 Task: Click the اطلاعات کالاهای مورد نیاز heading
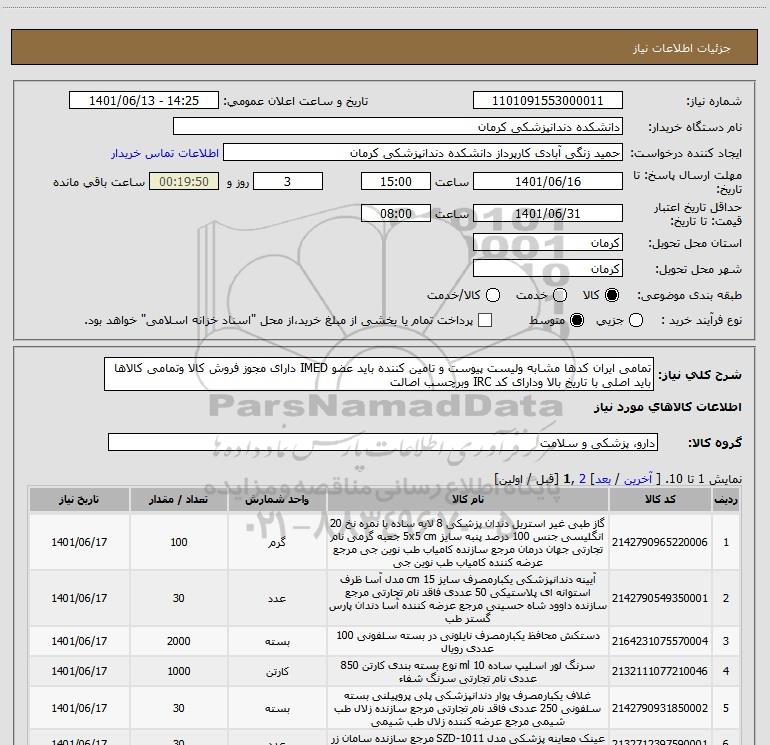(667, 407)
